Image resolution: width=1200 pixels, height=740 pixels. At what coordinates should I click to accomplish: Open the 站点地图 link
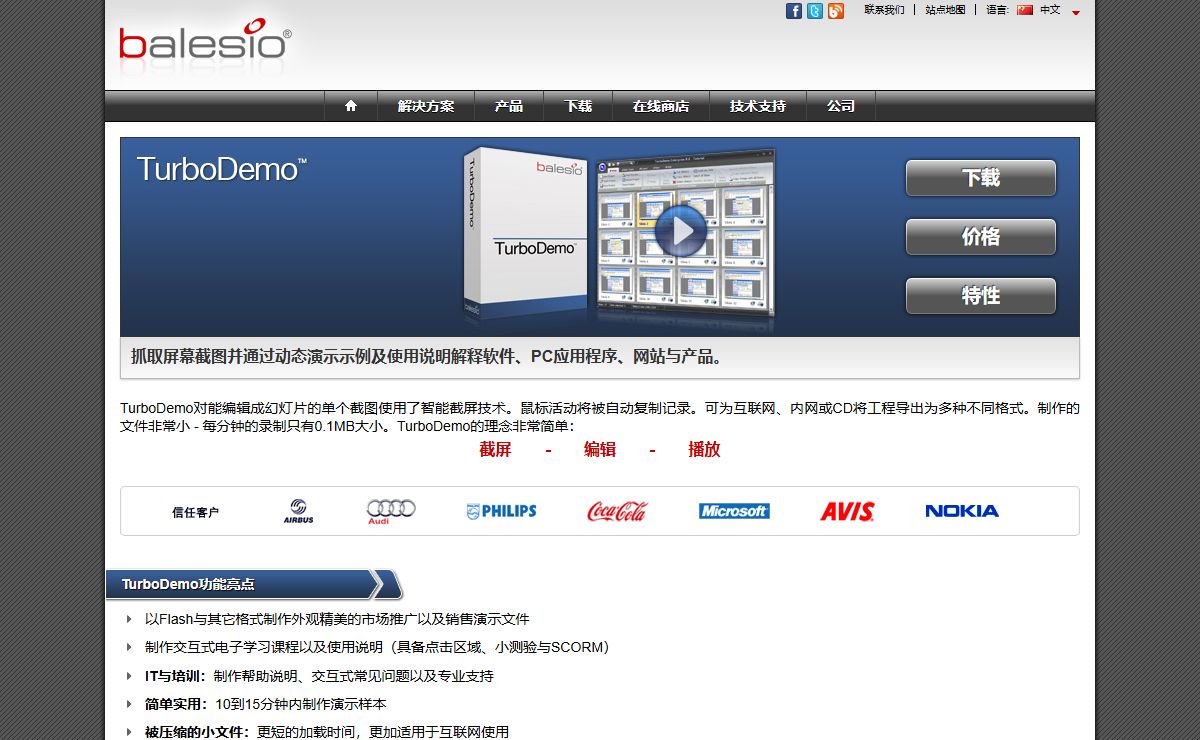click(x=945, y=10)
